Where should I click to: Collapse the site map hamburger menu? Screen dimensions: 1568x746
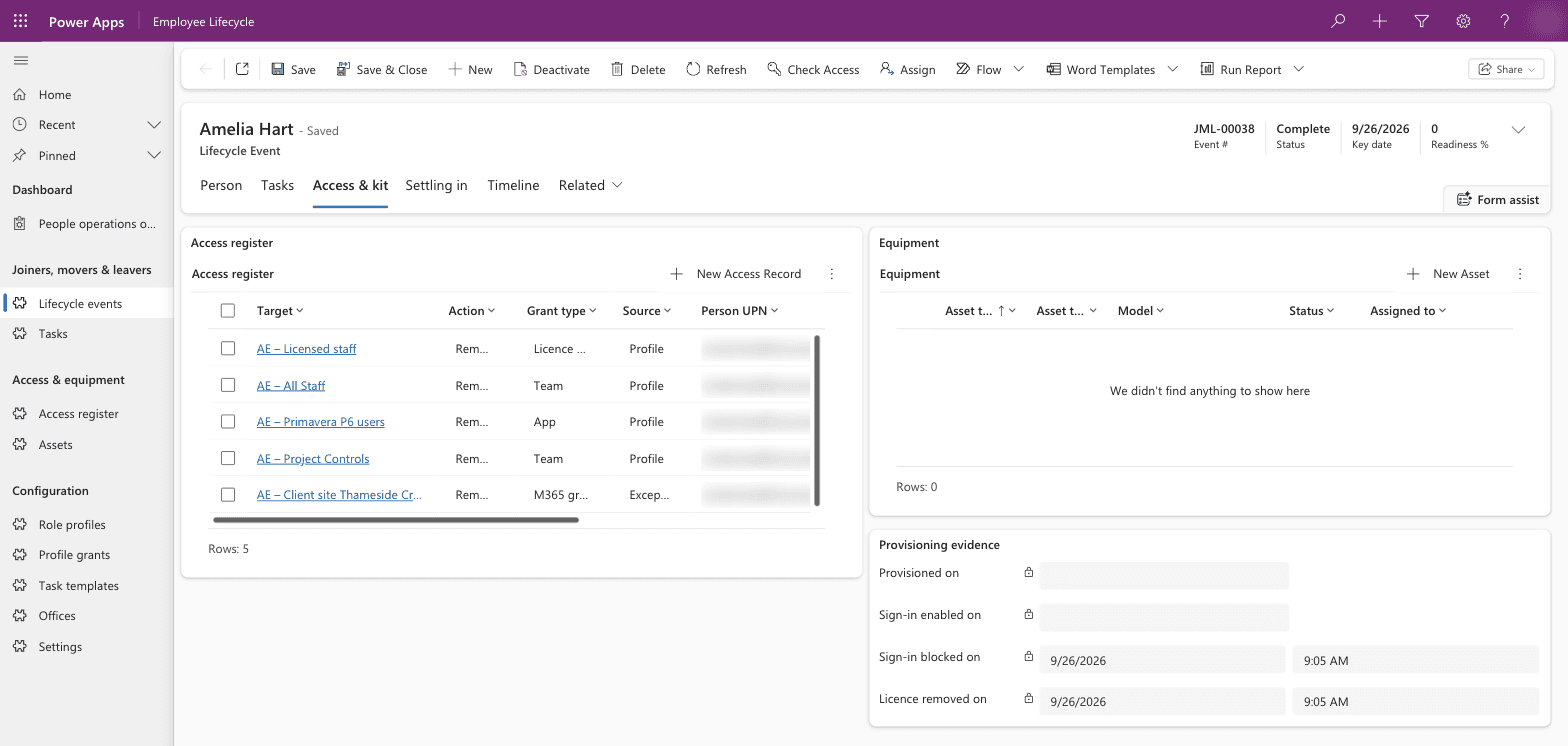tap(20, 61)
